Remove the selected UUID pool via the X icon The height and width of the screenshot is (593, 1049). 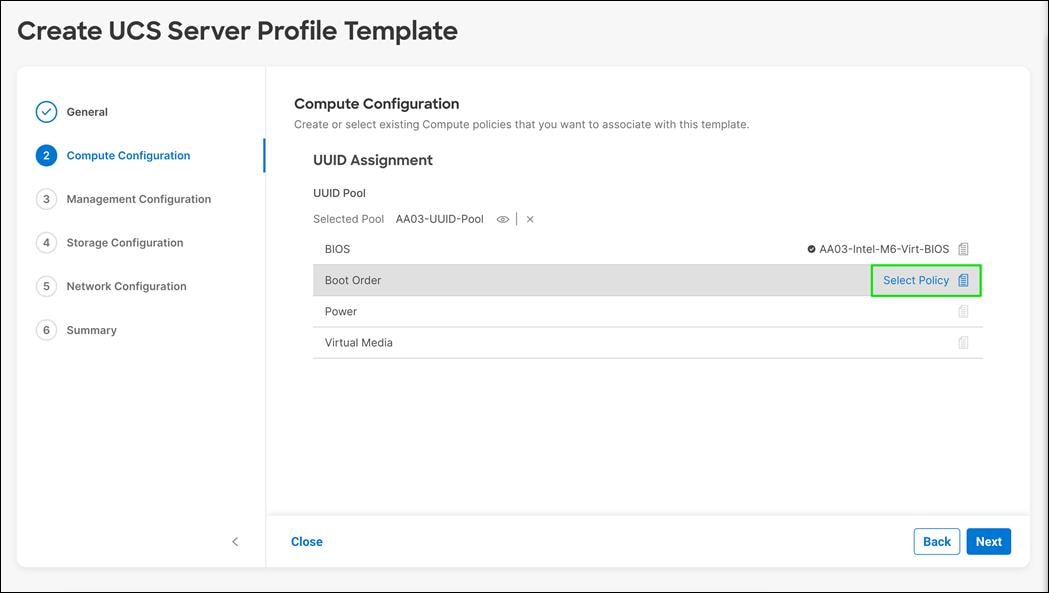coord(527,218)
